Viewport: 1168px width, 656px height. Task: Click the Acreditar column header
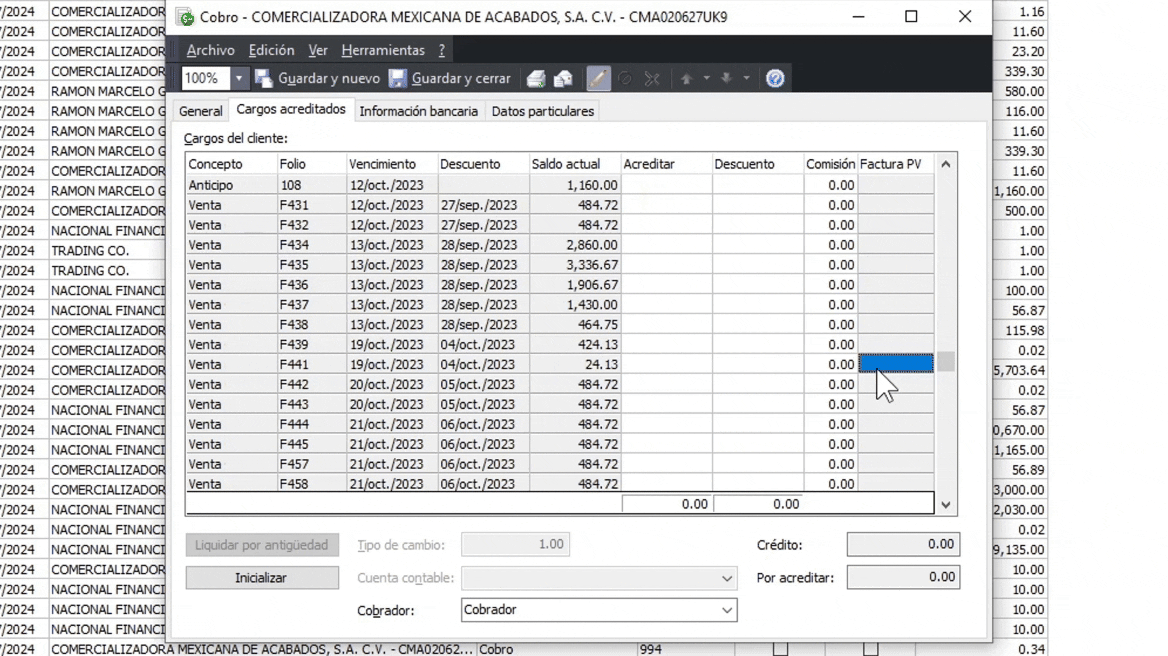(x=666, y=164)
